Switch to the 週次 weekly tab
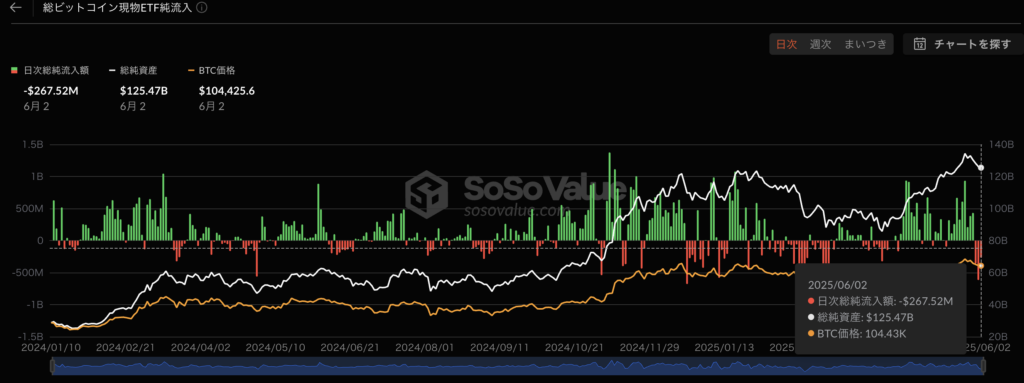1024x383 pixels. [x=820, y=44]
